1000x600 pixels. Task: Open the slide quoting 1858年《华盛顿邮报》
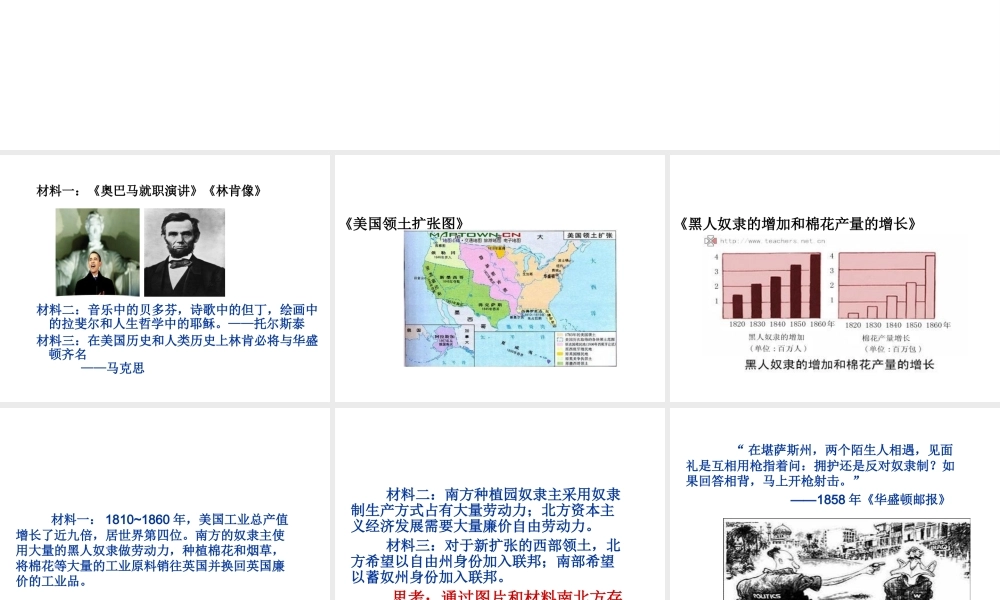(x=835, y=504)
